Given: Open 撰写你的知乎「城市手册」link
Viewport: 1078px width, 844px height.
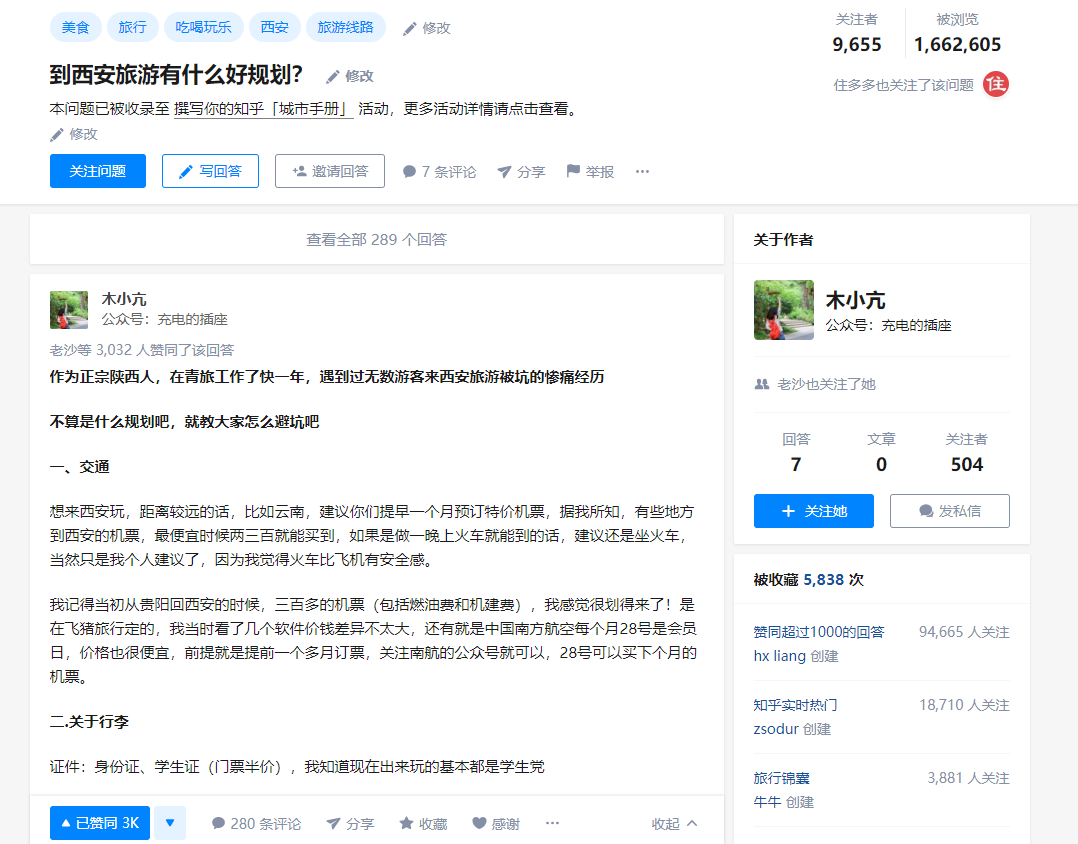Looking at the screenshot, I should click(263, 109).
